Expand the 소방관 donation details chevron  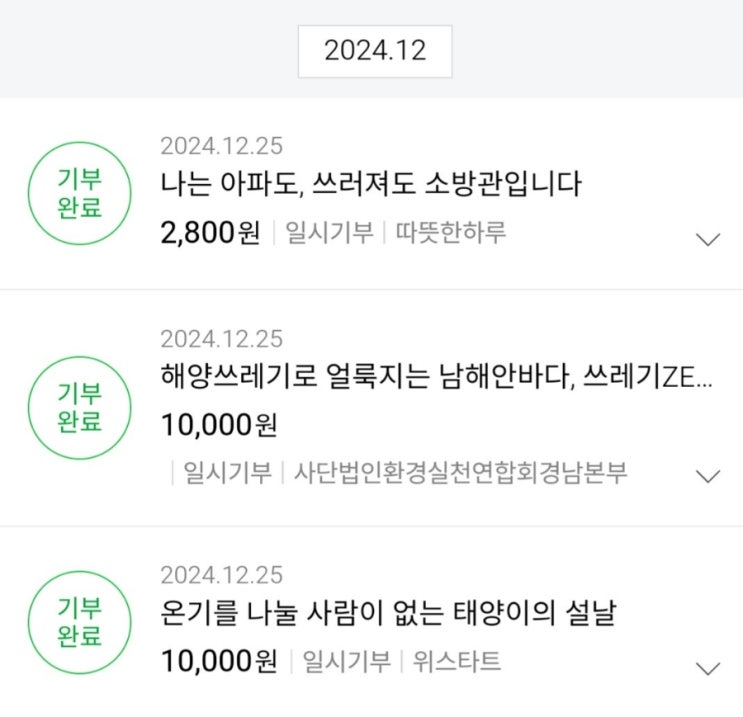coord(707,238)
